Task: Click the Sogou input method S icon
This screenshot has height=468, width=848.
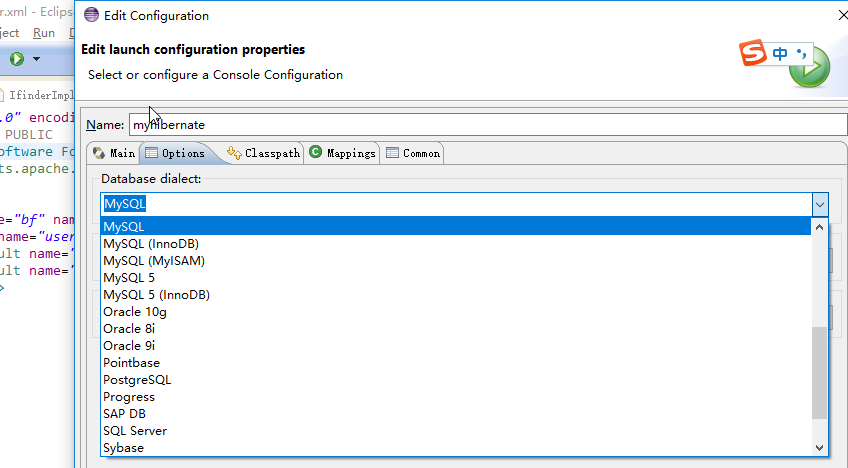Action: pyautogui.click(x=753, y=52)
